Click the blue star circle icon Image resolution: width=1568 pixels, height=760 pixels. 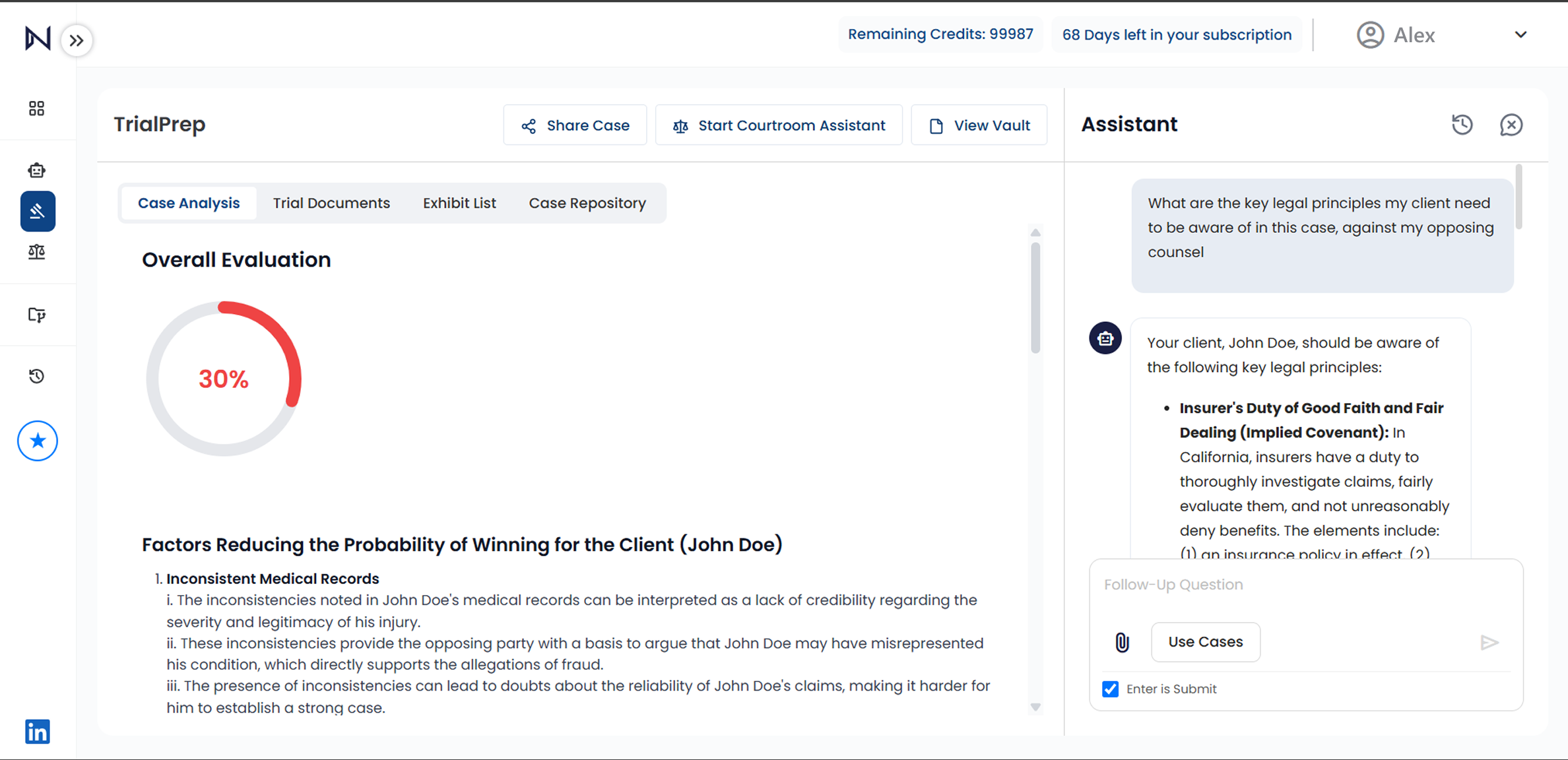[38, 441]
